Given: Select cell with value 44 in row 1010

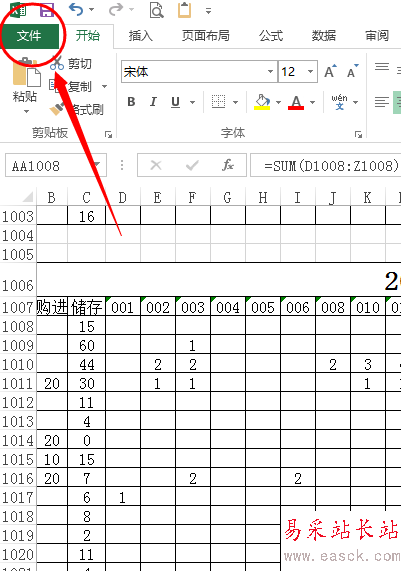Looking at the screenshot, I should point(86,364).
